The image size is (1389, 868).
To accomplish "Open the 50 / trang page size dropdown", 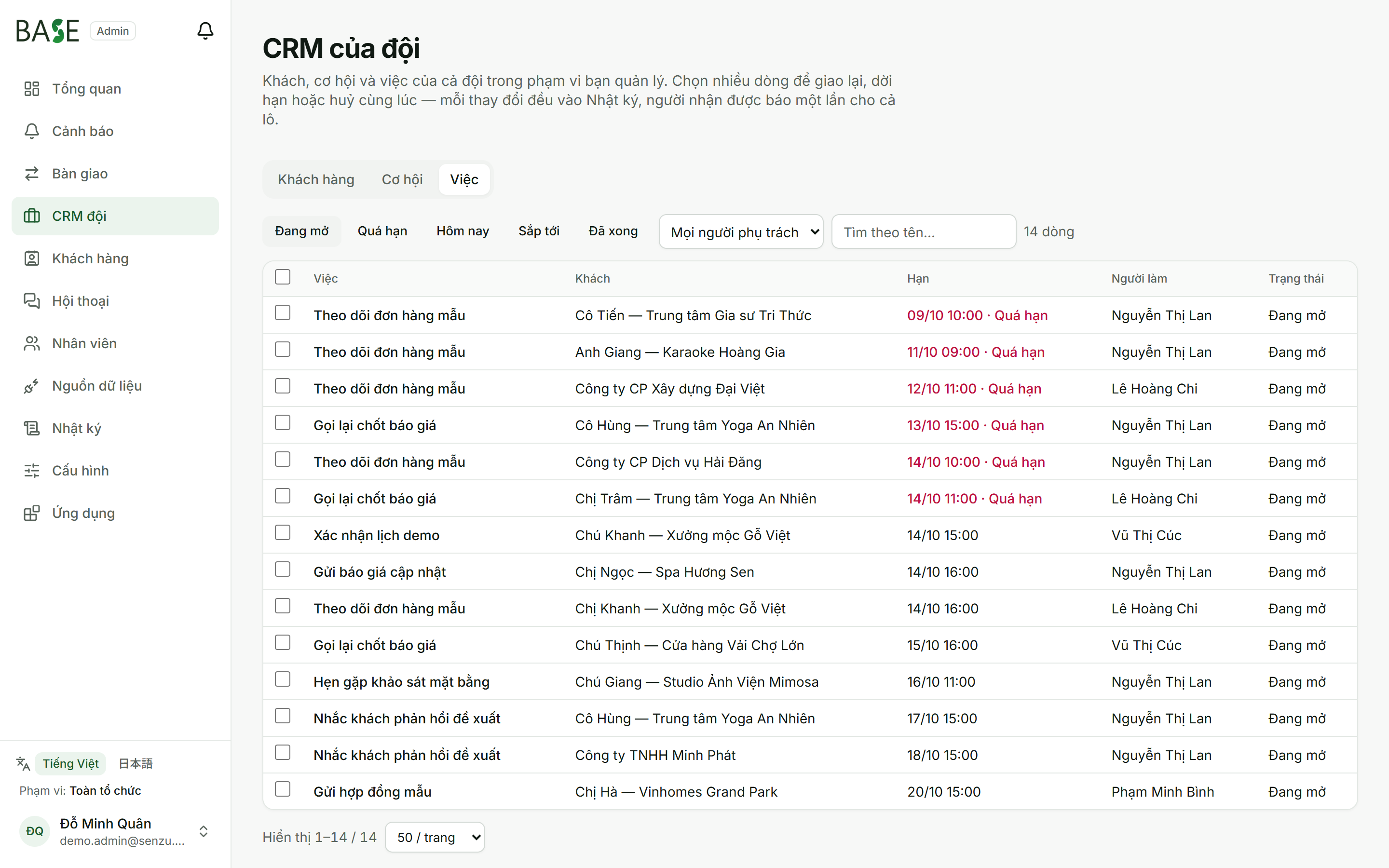I will pos(435,838).
